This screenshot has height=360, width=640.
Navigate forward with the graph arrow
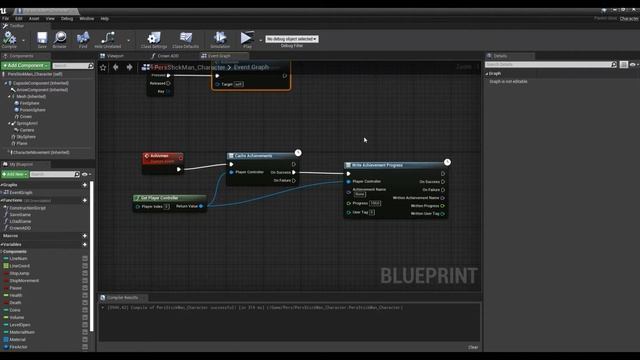pos(129,67)
